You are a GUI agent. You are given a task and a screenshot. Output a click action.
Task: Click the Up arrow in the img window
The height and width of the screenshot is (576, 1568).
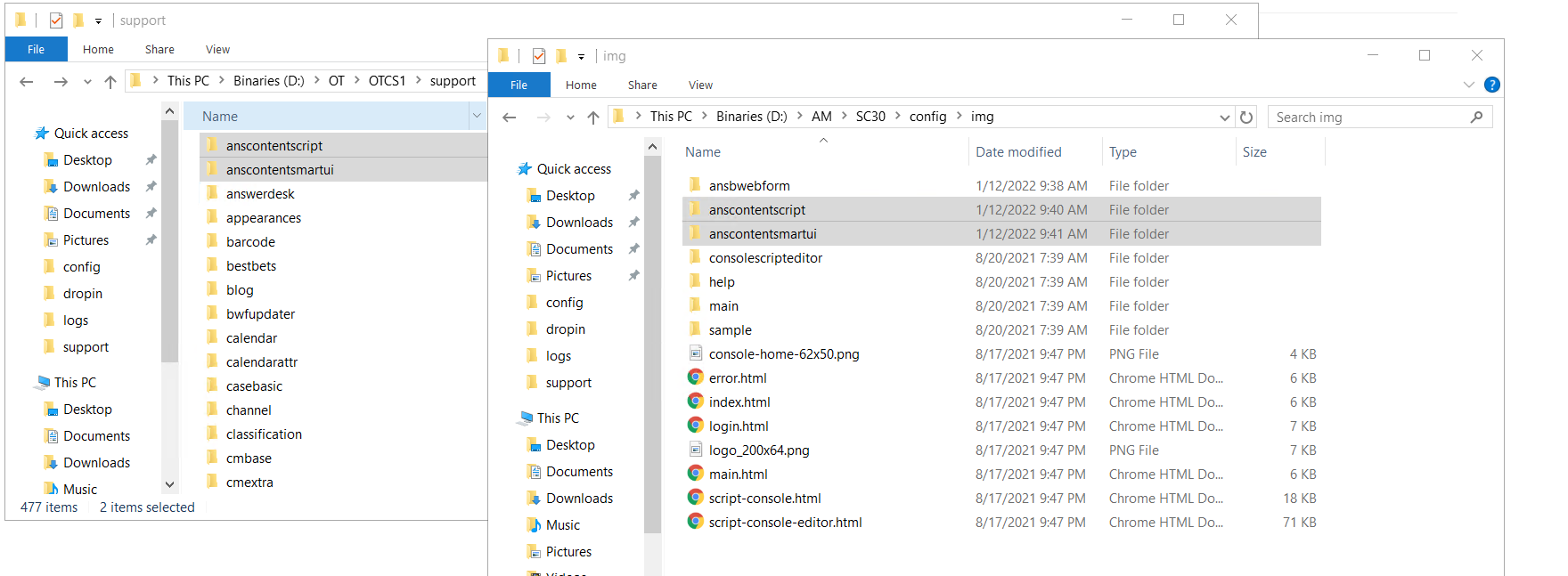tap(593, 117)
